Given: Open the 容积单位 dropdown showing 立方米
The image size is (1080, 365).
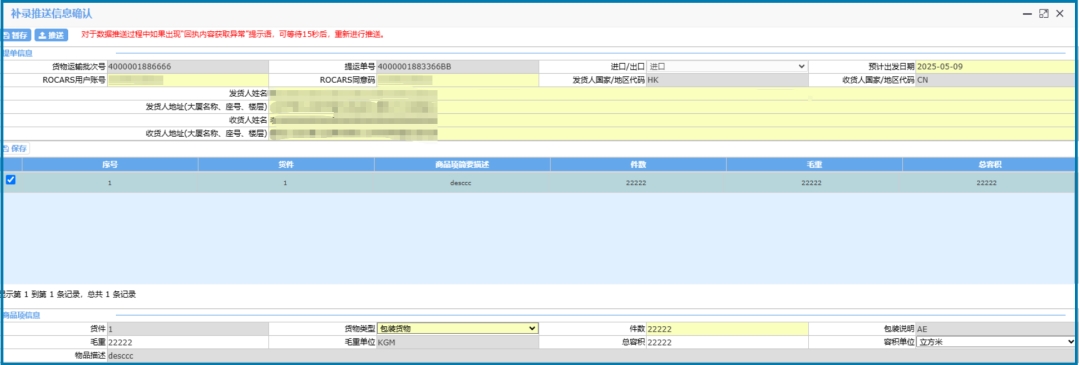Looking at the screenshot, I should pos(996,342).
